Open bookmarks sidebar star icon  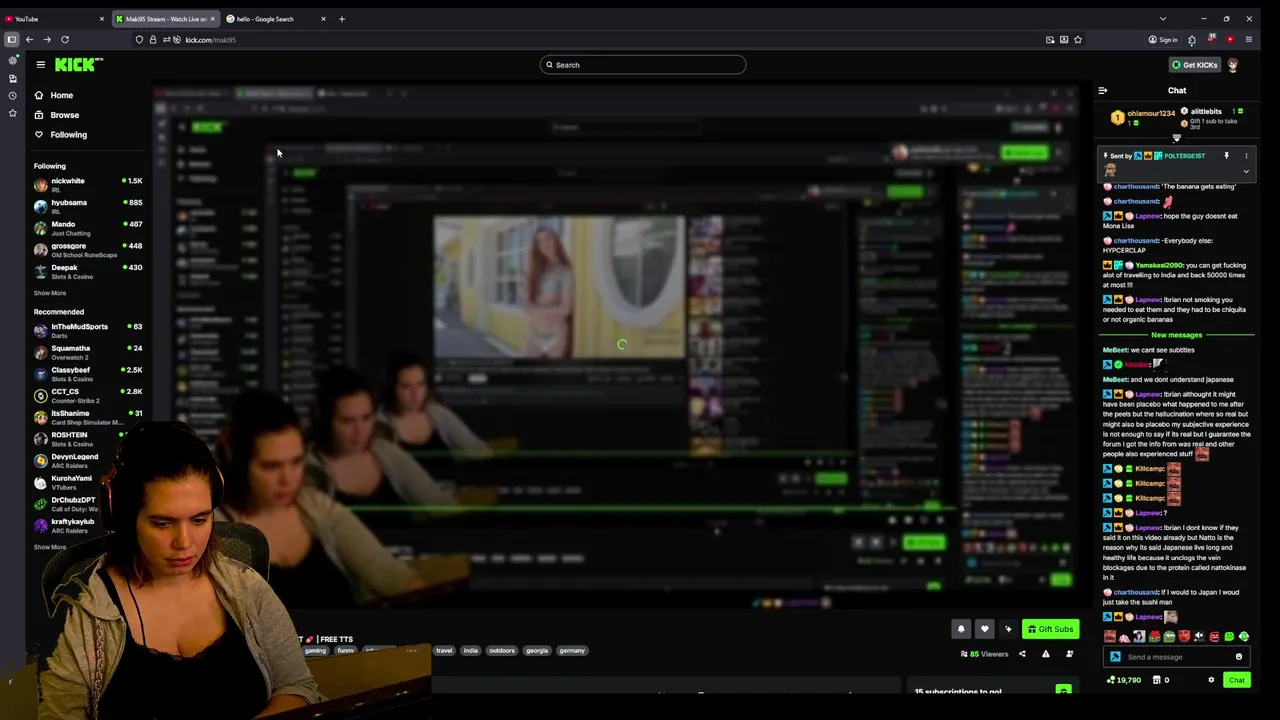12,113
